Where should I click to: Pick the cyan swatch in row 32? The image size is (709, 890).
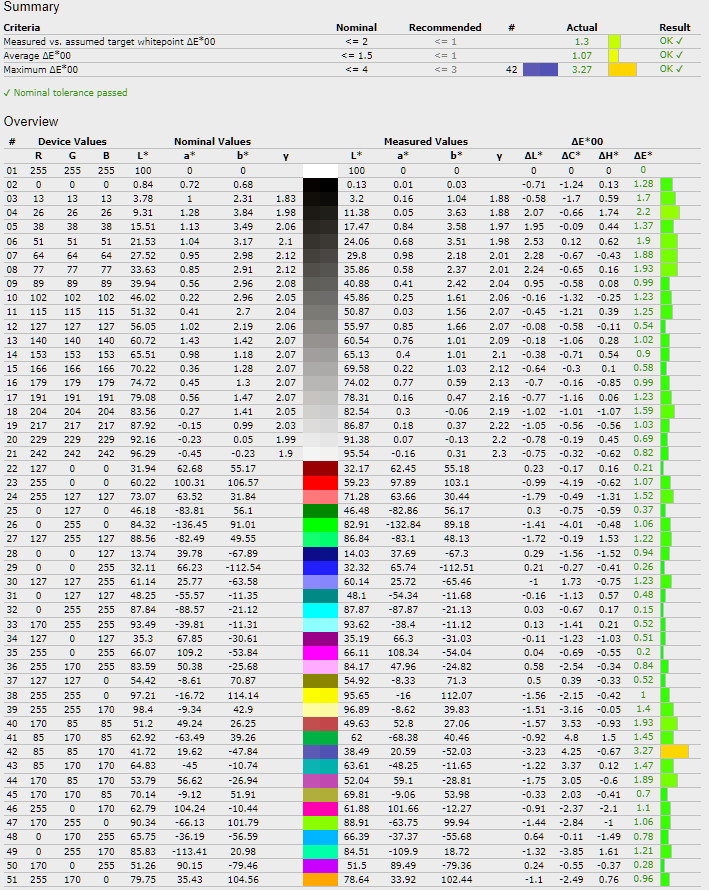coord(320,608)
